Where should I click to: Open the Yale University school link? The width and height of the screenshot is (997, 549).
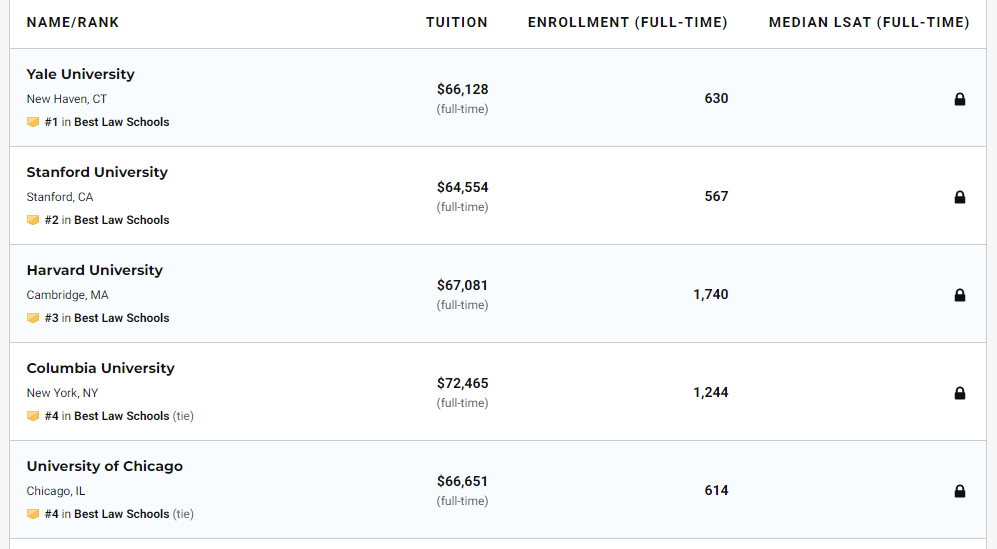pos(80,74)
